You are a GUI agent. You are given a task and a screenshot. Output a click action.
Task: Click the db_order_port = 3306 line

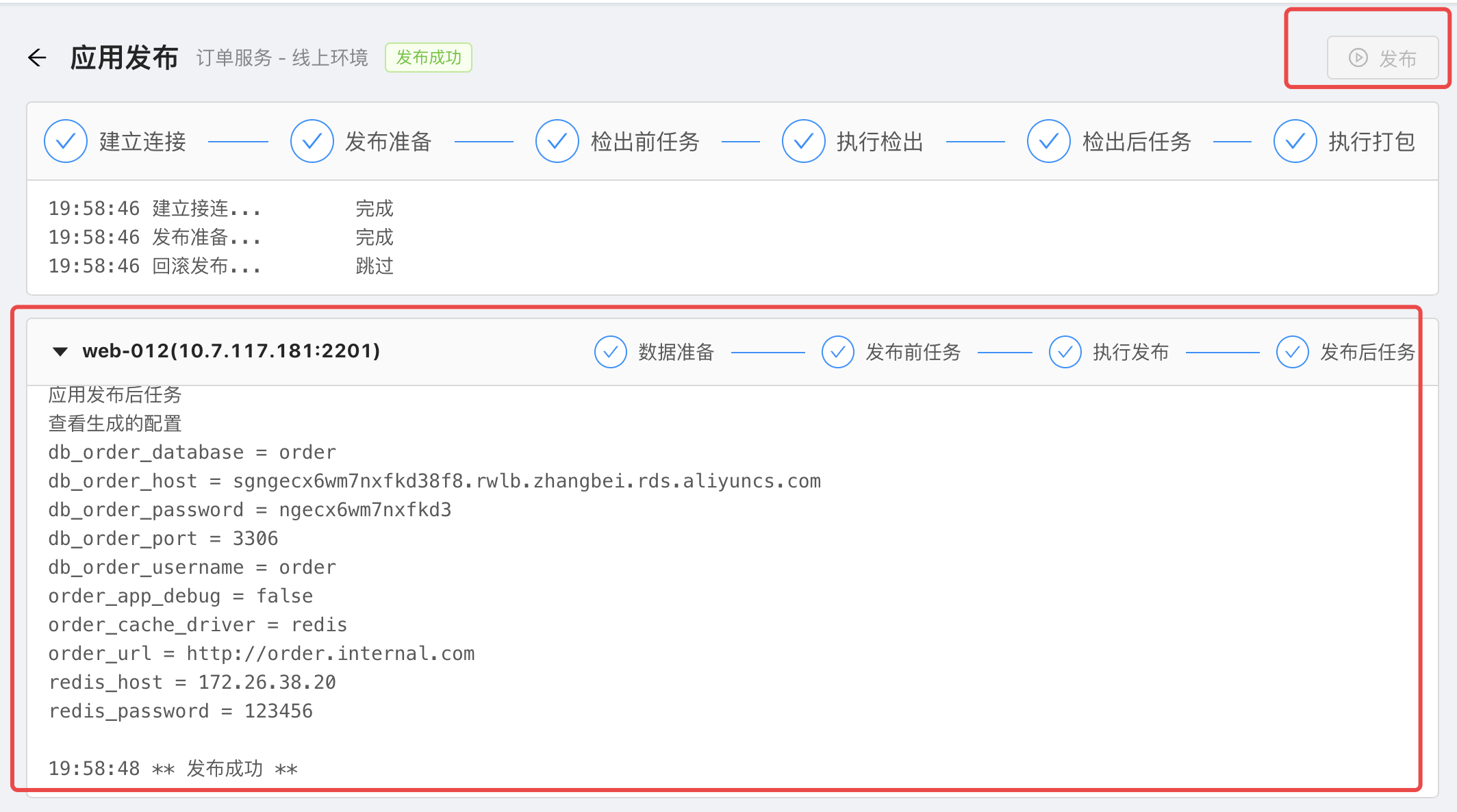[163, 539]
